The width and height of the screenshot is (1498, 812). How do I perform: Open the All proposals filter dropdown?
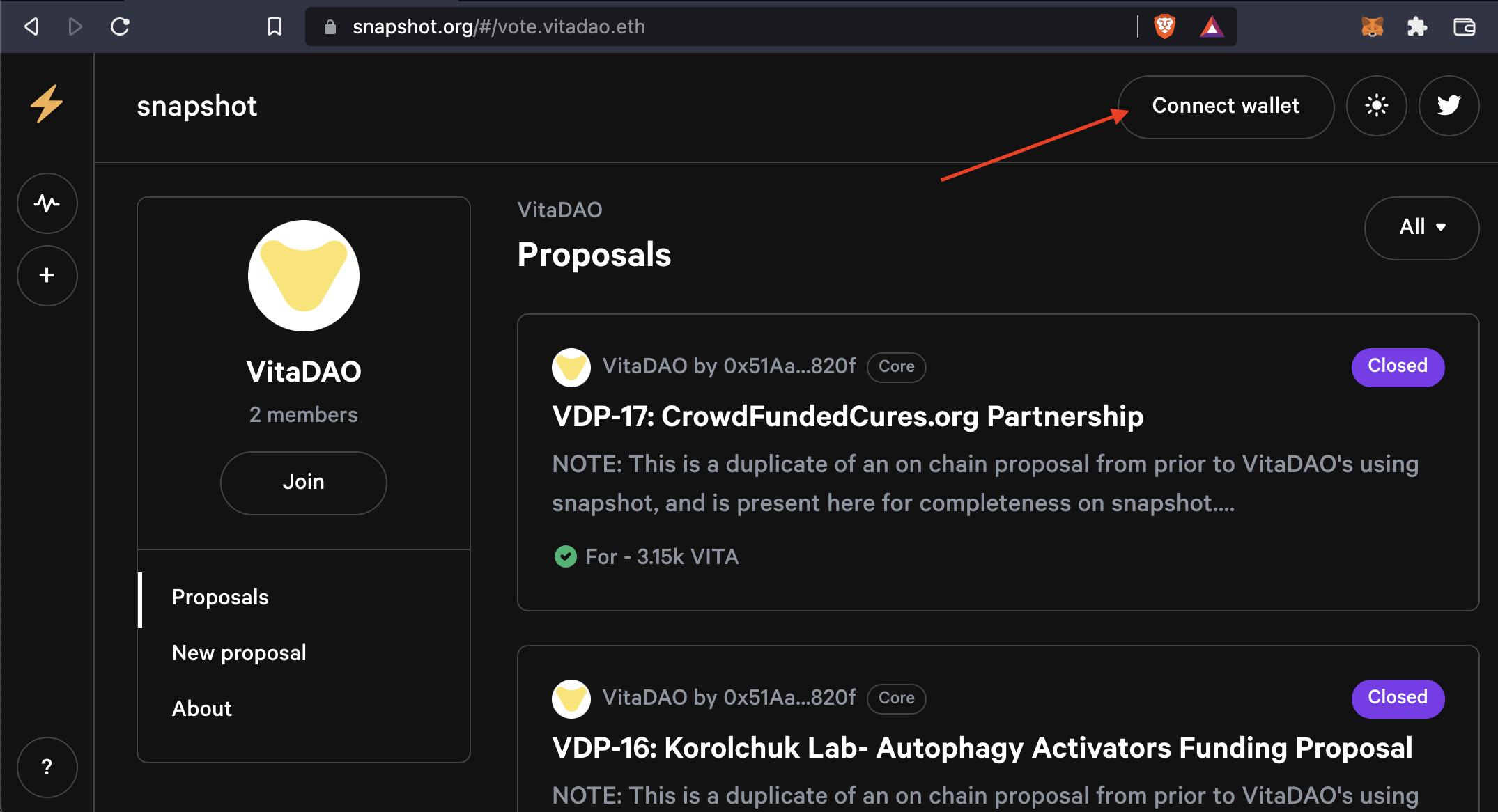pos(1421,228)
